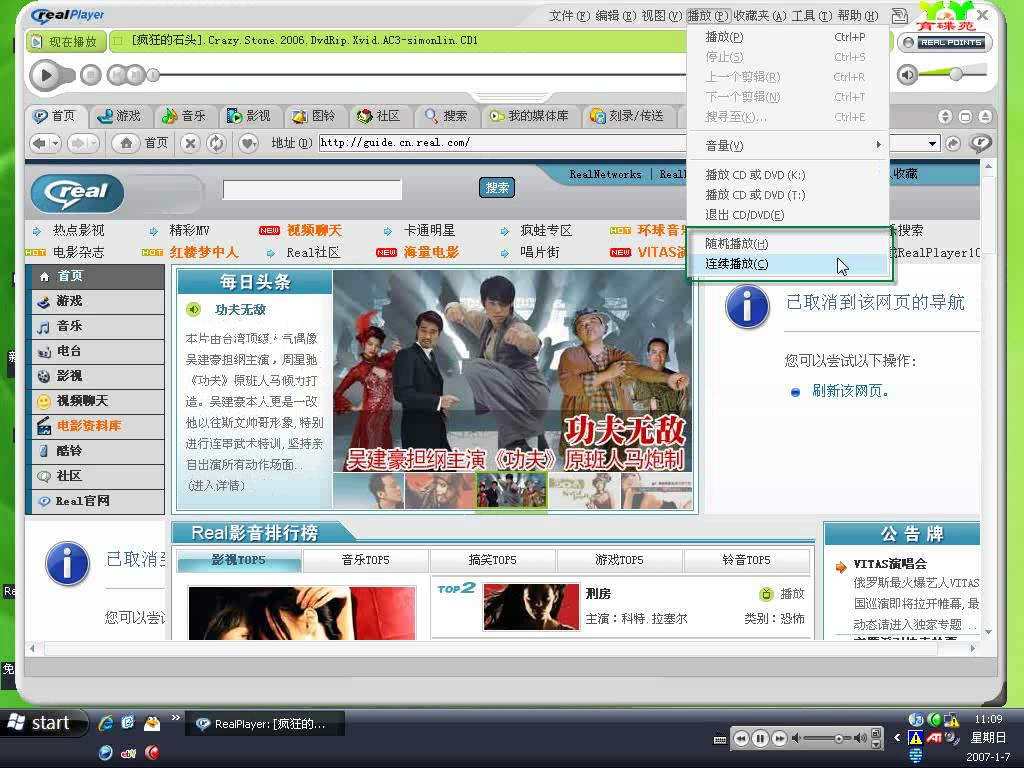Click the RealPlayer taskbar button

tap(265, 724)
